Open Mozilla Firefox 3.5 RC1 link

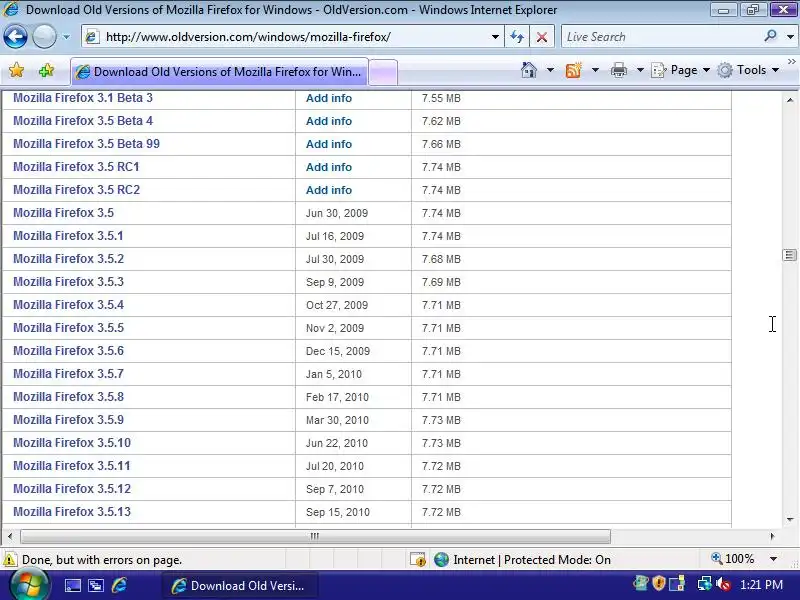[76, 167]
